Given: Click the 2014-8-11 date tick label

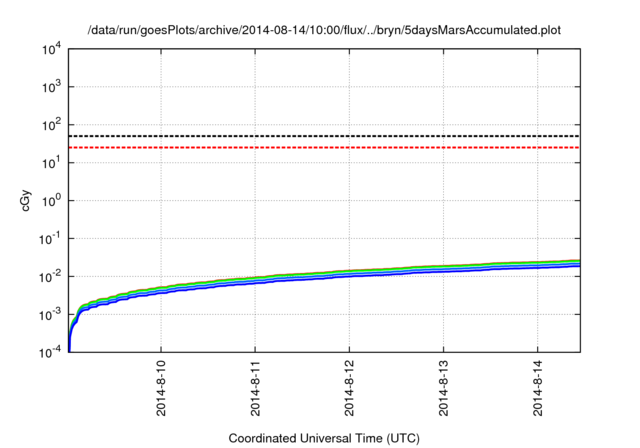Looking at the screenshot, I should click(x=255, y=388).
